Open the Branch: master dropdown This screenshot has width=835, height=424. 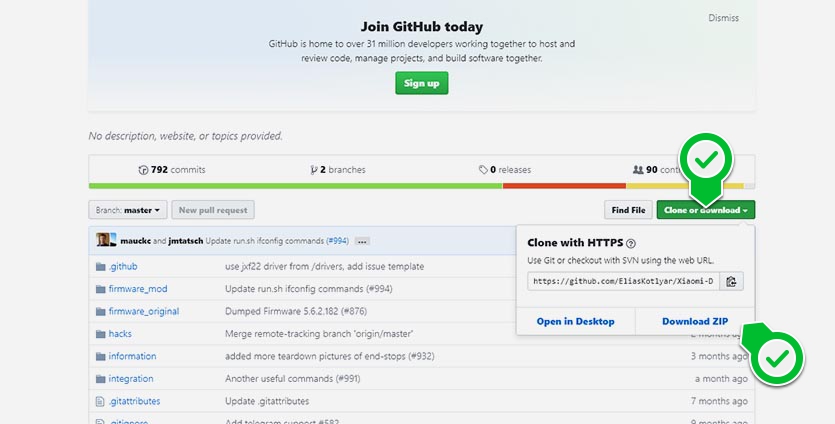(x=128, y=210)
